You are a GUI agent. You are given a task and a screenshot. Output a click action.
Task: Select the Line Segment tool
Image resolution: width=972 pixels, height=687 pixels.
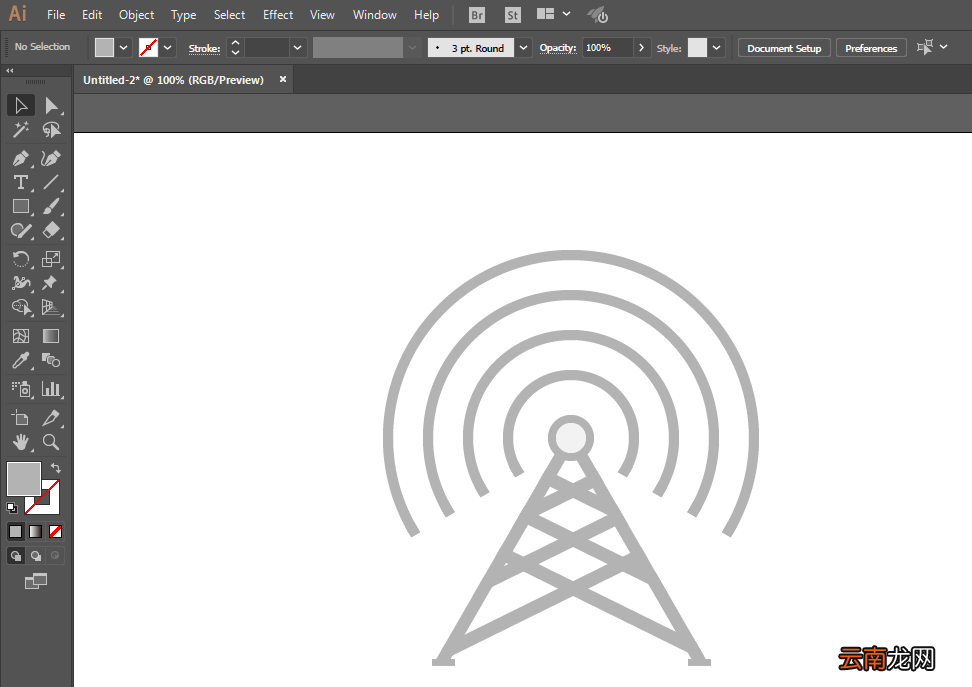[x=51, y=182]
